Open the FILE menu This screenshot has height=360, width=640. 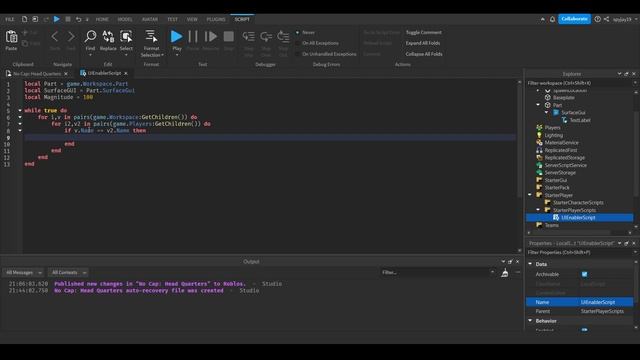pyautogui.click(x=10, y=19)
